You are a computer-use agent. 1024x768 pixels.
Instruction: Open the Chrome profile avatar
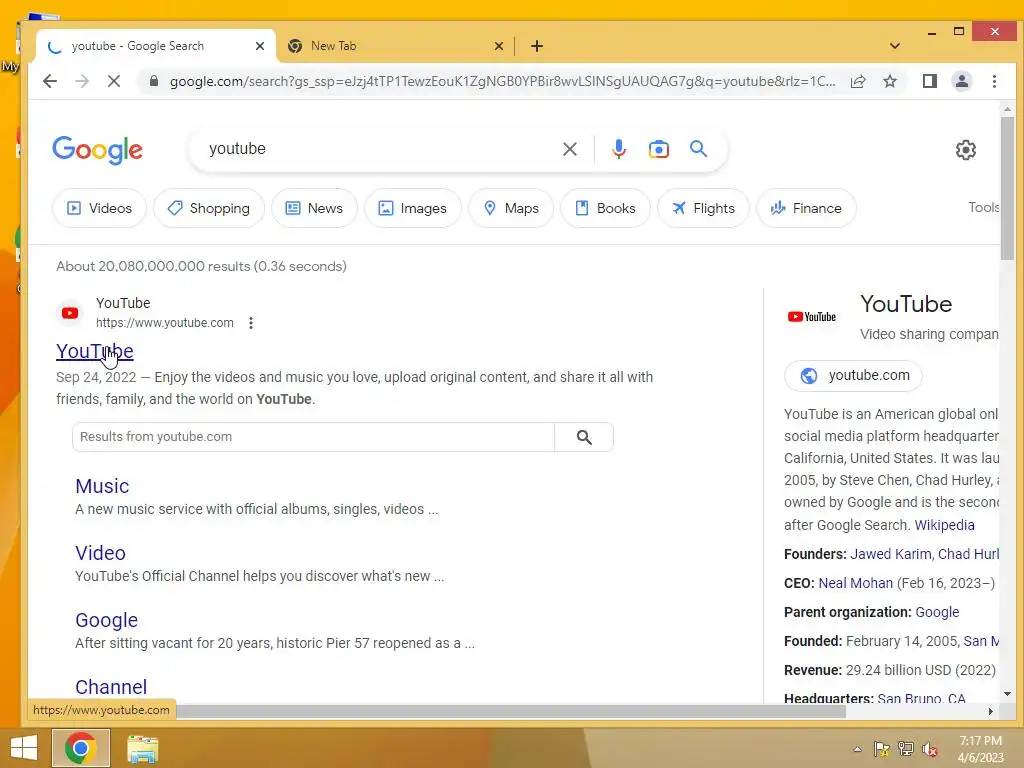tap(962, 81)
